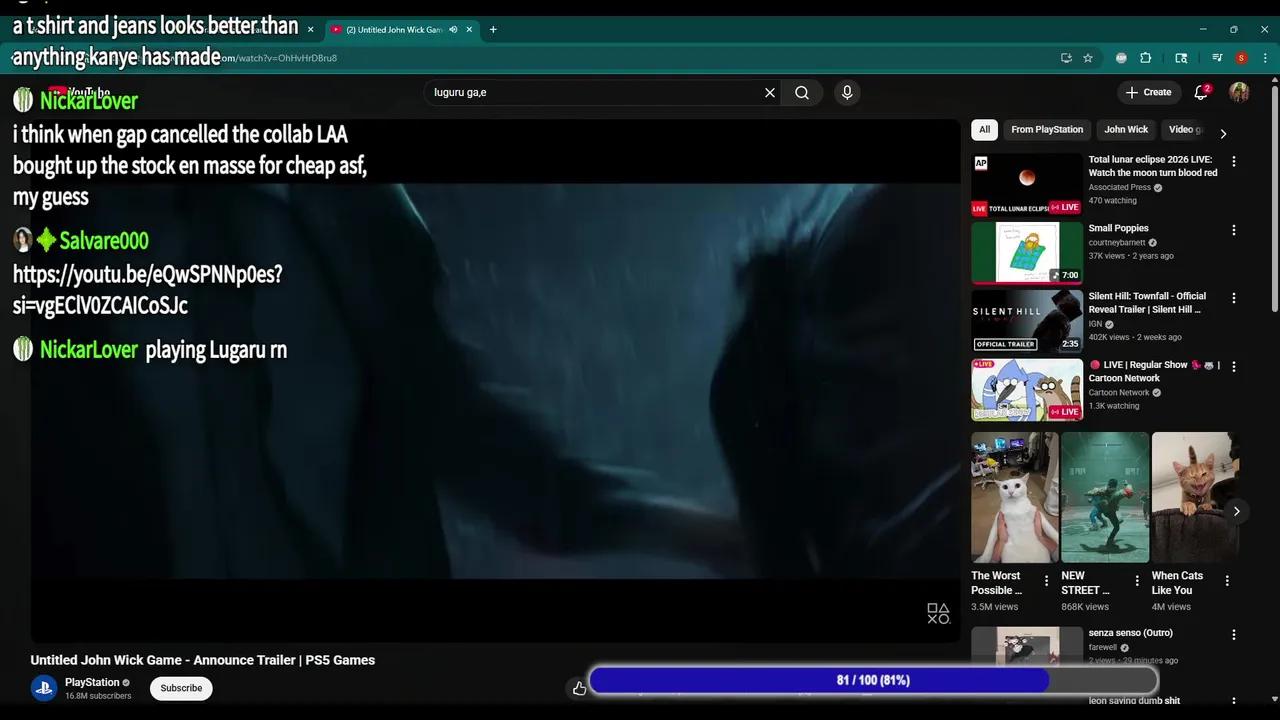
Task: Open options for When Cats Like You short
Action: (1227, 580)
